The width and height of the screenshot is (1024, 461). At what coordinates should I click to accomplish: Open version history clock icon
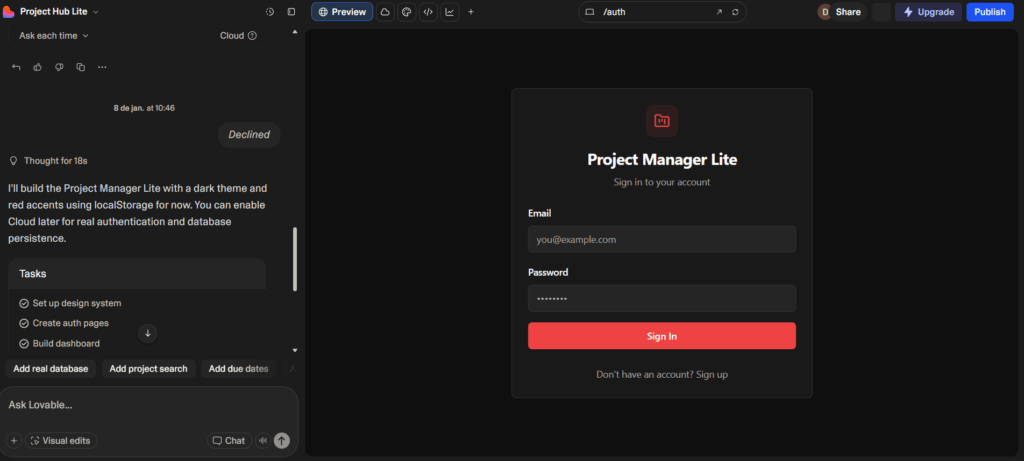tap(270, 12)
